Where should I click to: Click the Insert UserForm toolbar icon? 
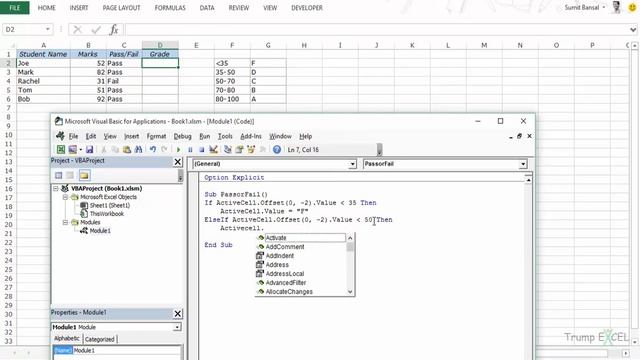click(x=73, y=150)
